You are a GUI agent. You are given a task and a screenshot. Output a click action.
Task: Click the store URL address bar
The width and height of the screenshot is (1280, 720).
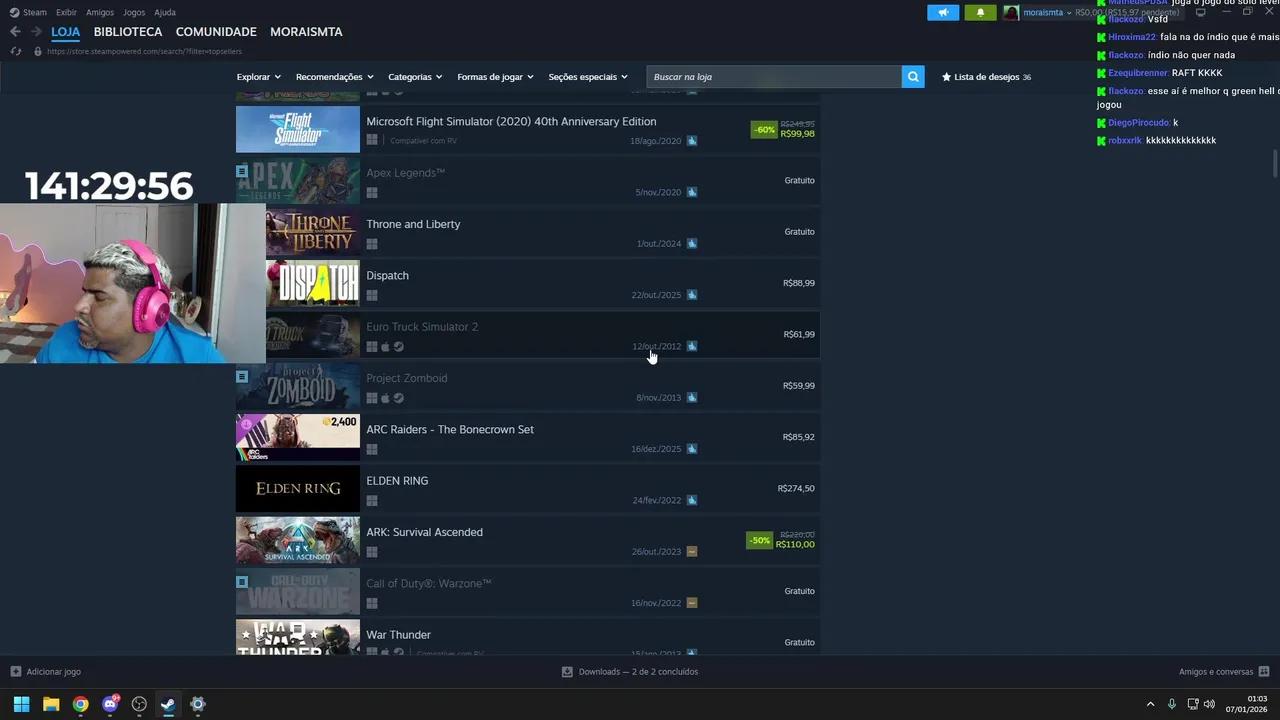[144, 51]
